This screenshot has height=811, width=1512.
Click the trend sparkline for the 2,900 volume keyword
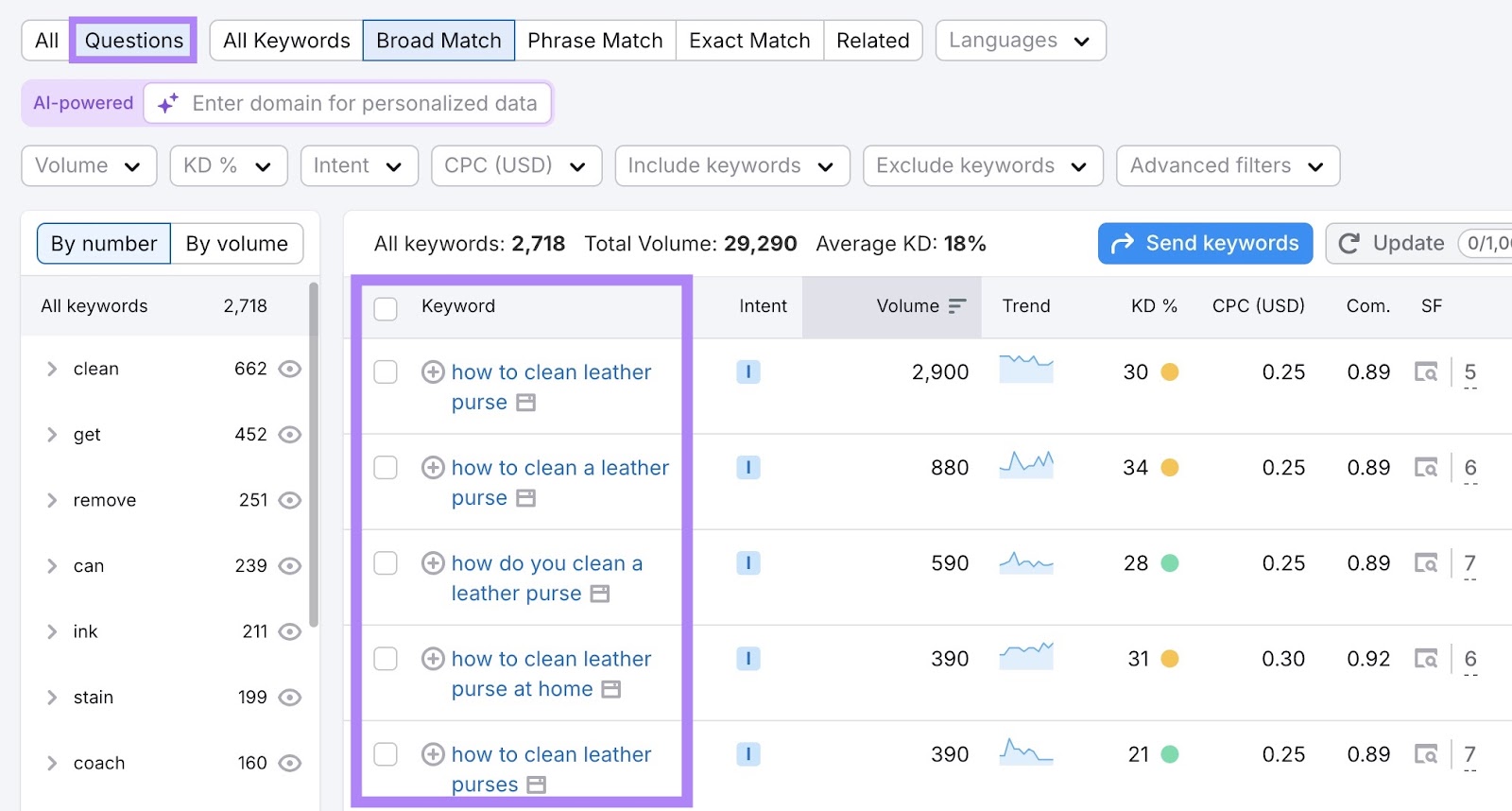point(1025,369)
